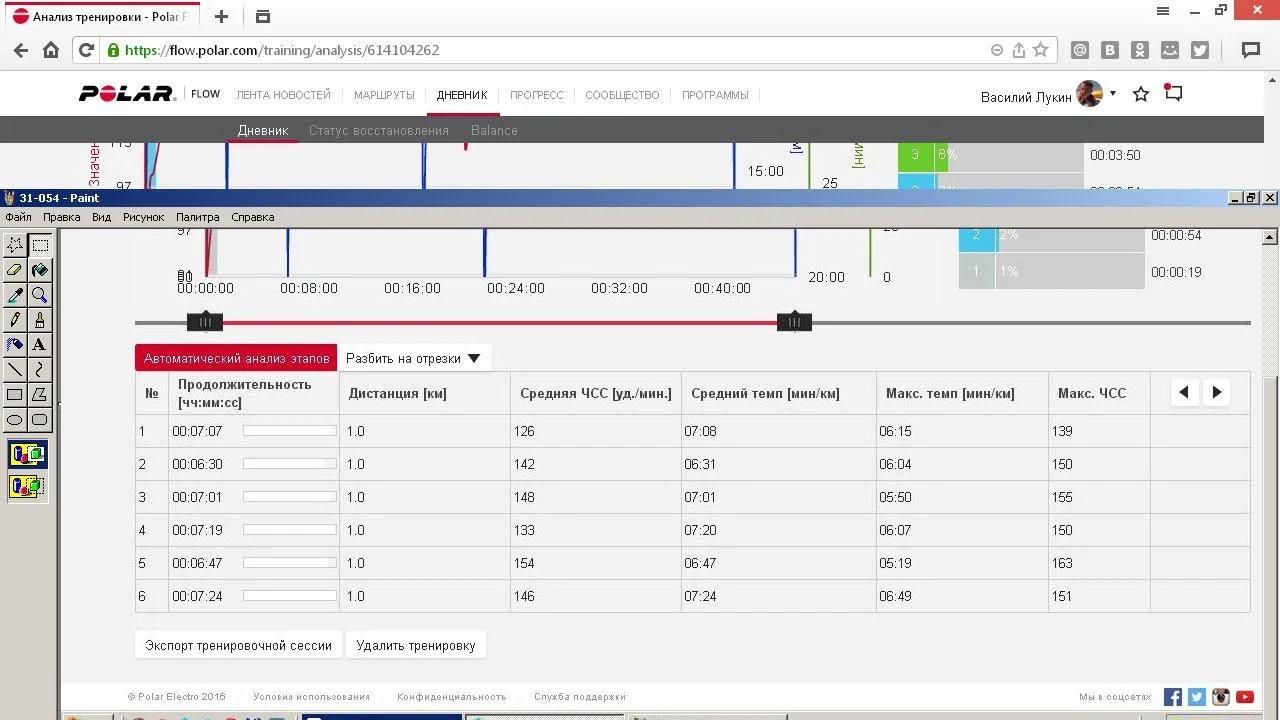This screenshot has height=720, width=1280.
Task: Open the Paint 'Рисунок' menu
Action: coord(143,217)
